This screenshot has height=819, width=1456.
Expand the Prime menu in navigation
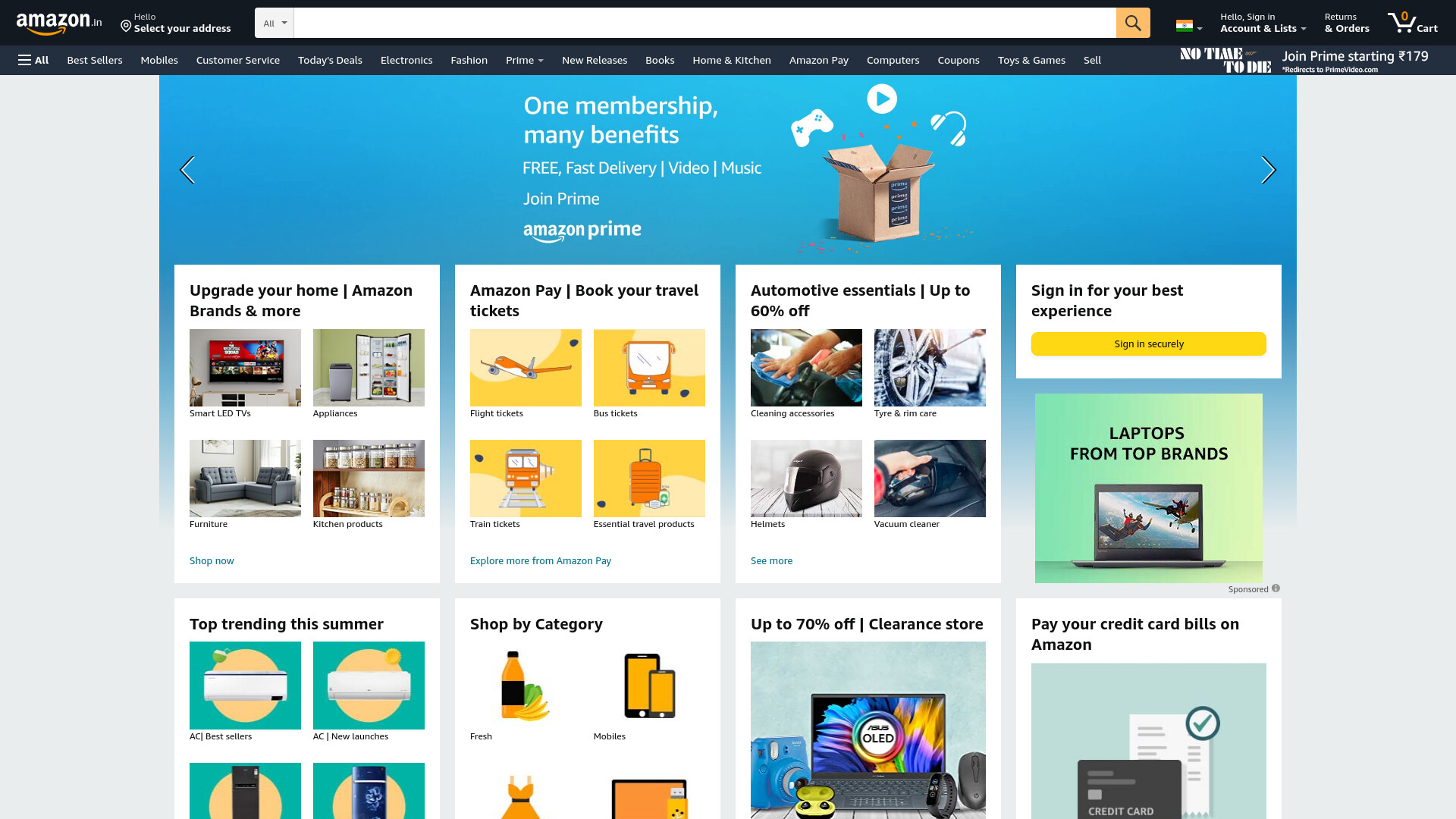pyautogui.click(x=525, y=60)
